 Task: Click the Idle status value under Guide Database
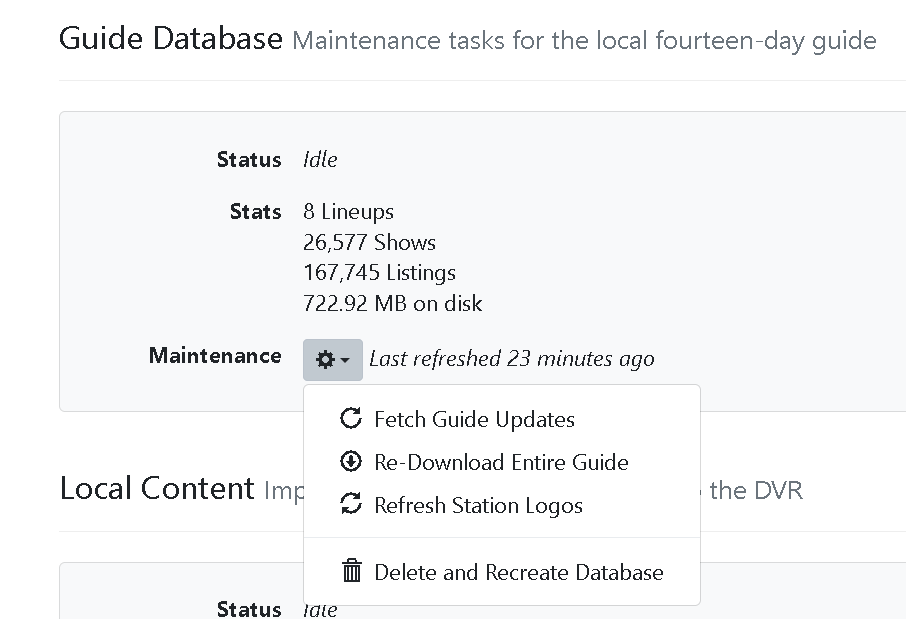[x=320, y=160]
